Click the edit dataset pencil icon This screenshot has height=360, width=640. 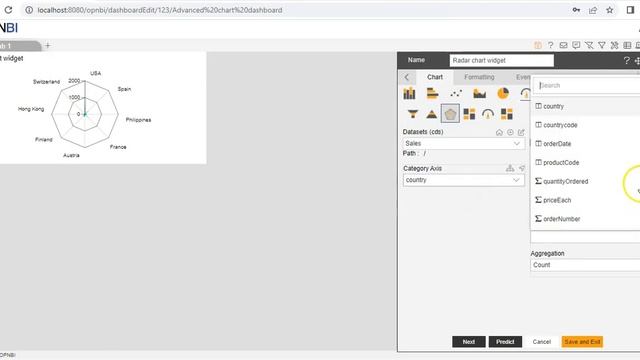coord(521,132)
